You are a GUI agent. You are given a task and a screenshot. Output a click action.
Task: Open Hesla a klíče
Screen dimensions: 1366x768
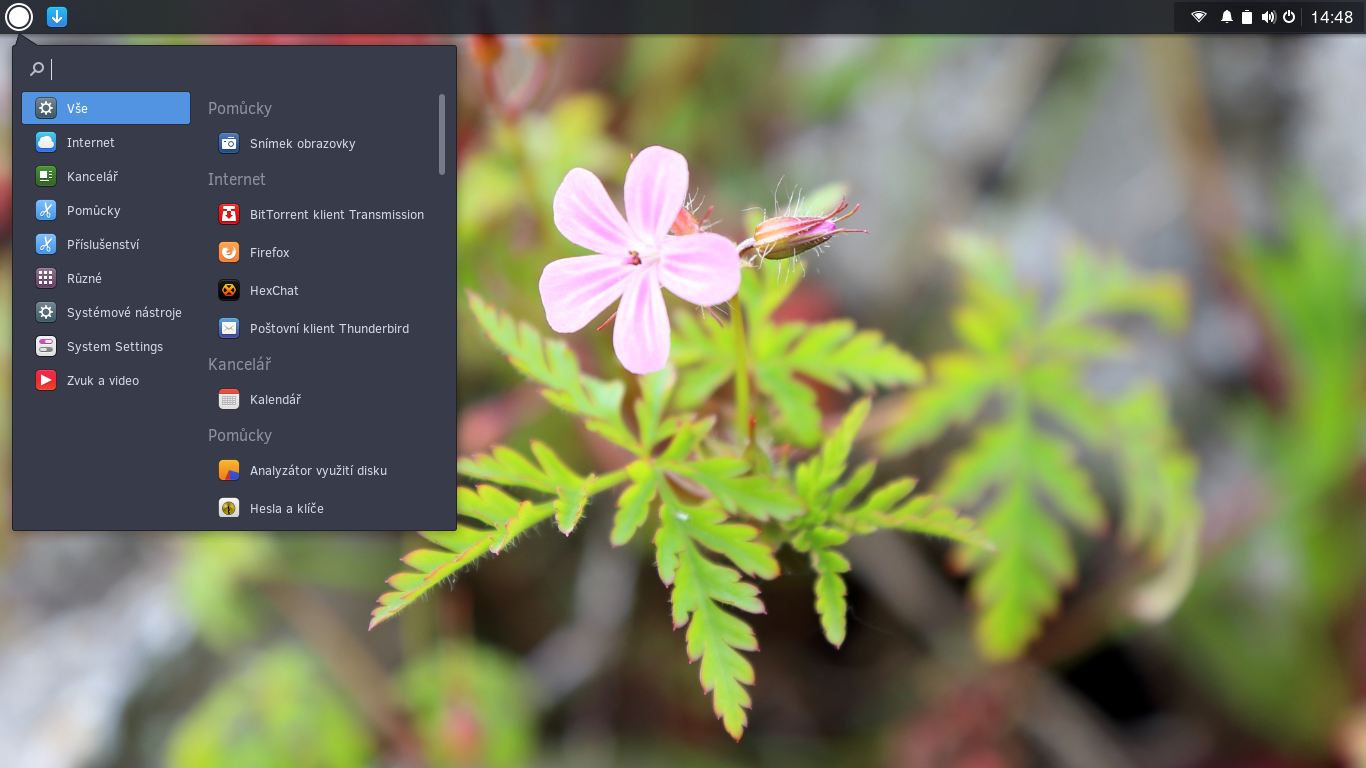320,508
